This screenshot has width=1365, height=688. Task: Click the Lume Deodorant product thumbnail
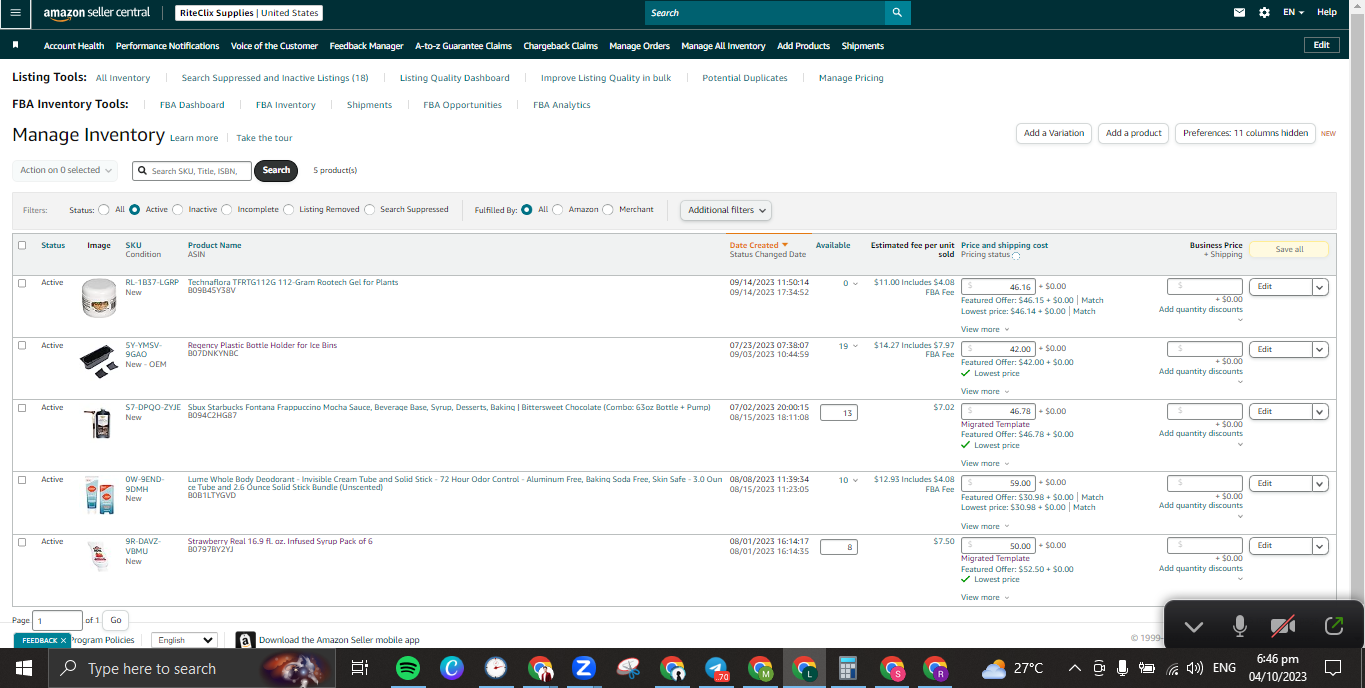point(99,496)
